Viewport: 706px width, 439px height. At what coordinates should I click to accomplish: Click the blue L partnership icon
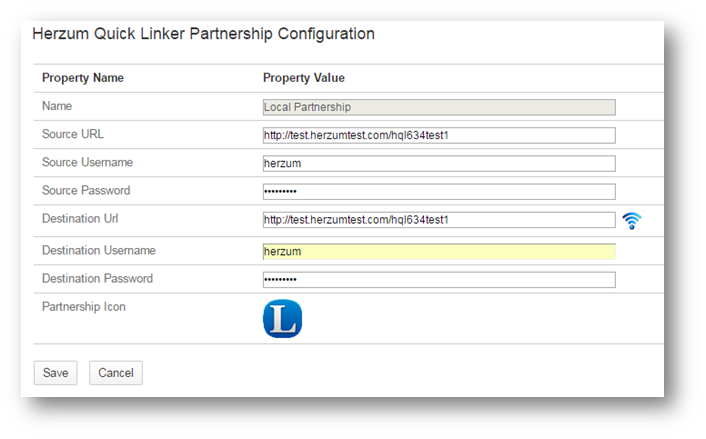282,319
